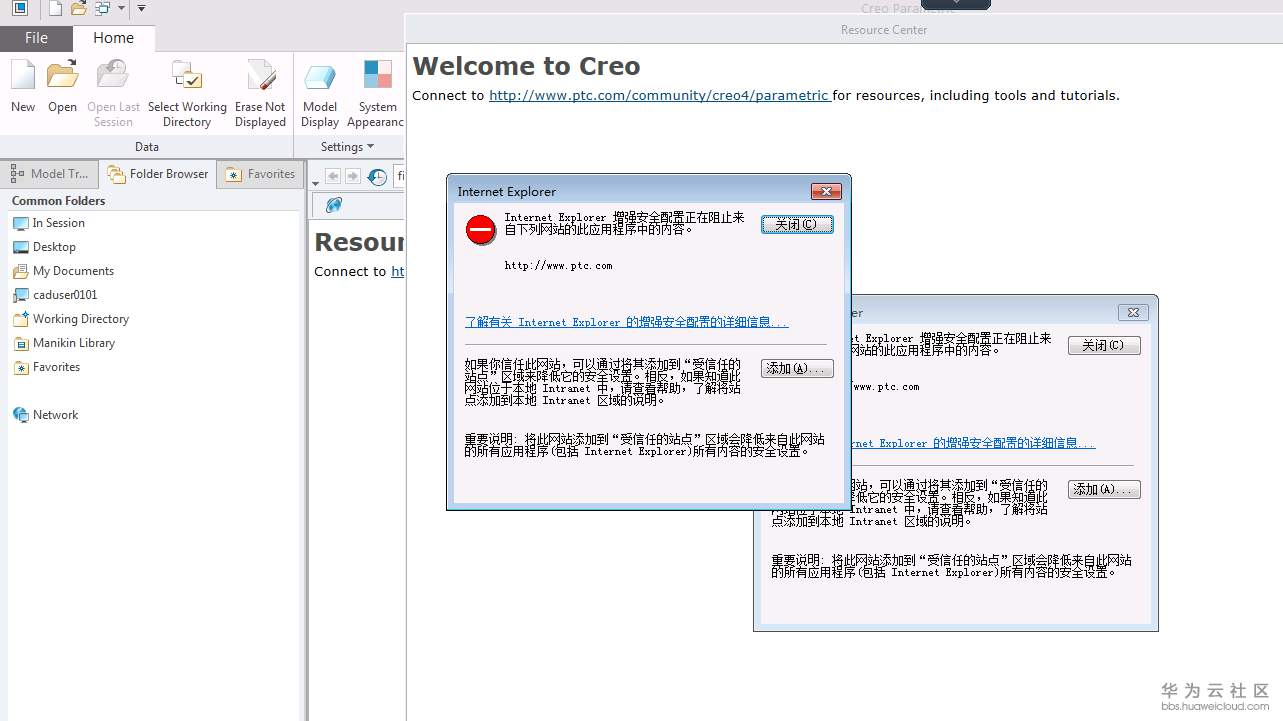1283x721 pixels.
Task: Click the Creo application icon in title bar
Action: [20, 9]
